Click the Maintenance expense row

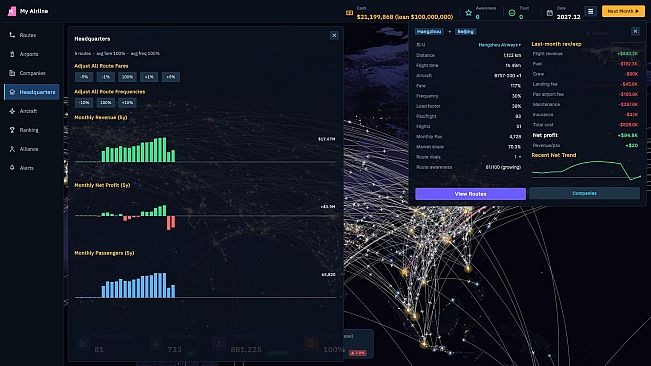click(x=585, y=105)
